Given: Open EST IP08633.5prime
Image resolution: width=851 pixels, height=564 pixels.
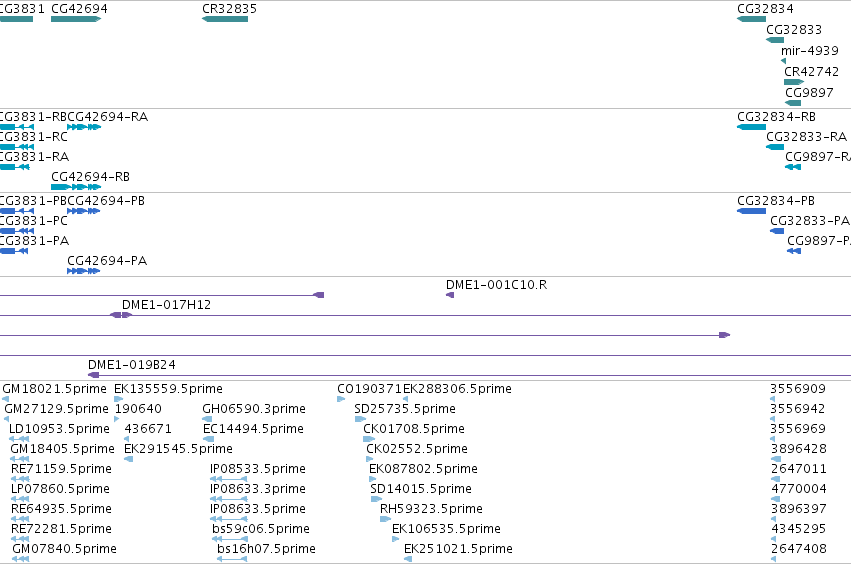Looking at the screenshot, I should (x=258, y=509).
